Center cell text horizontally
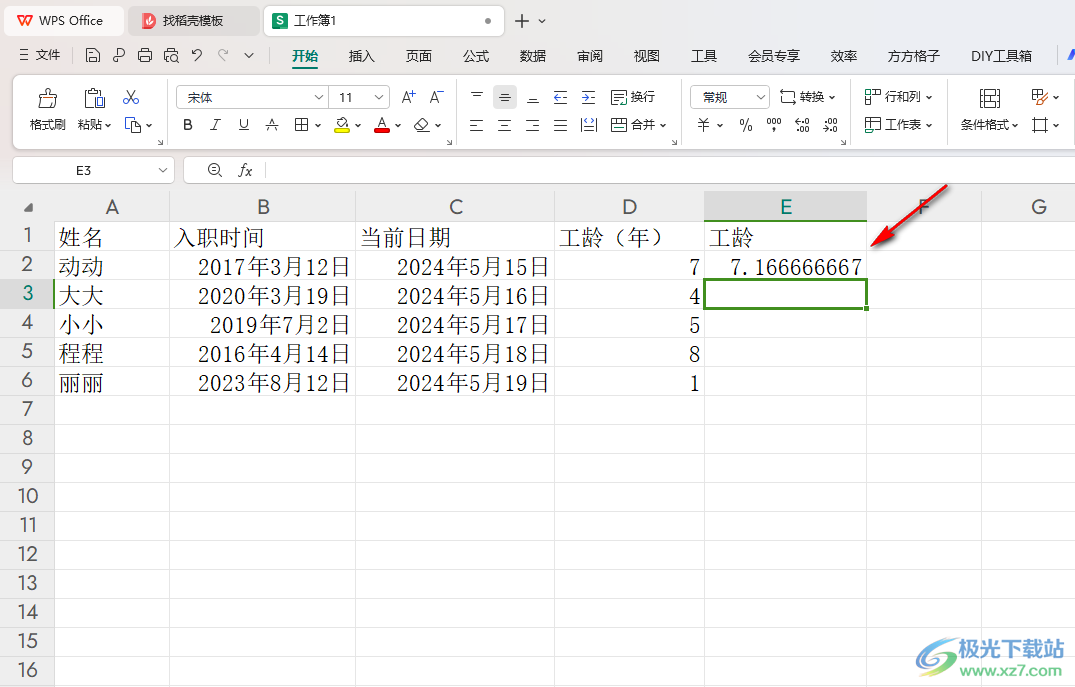Viewport: 1075px width, 687px height. click(x=505, y=125)
